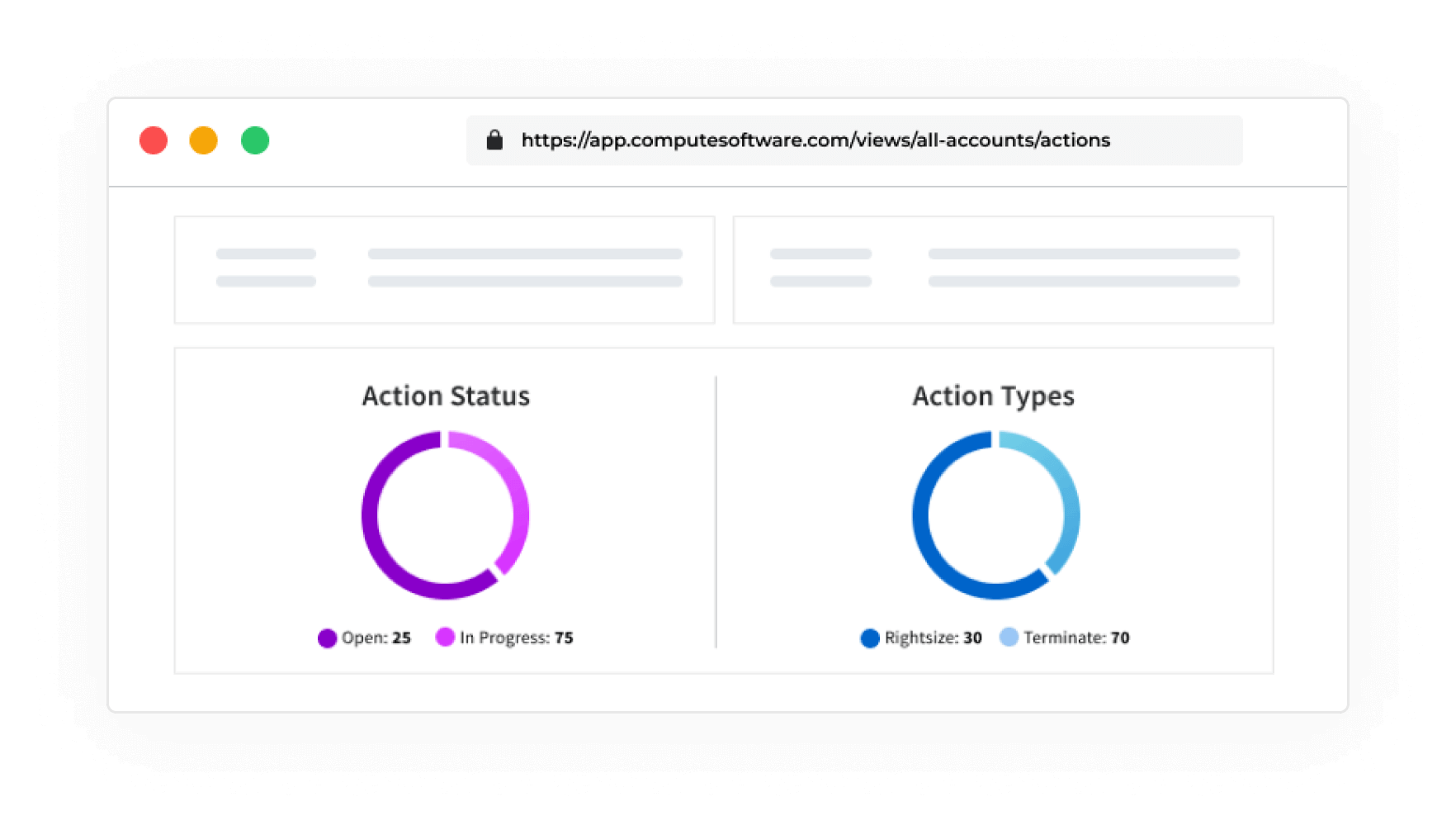Select the 'Open: 25' legend label
Image resolution: width=1456 pixels, height=830 pixels.
pyautogui.click(x=376, y=638)
